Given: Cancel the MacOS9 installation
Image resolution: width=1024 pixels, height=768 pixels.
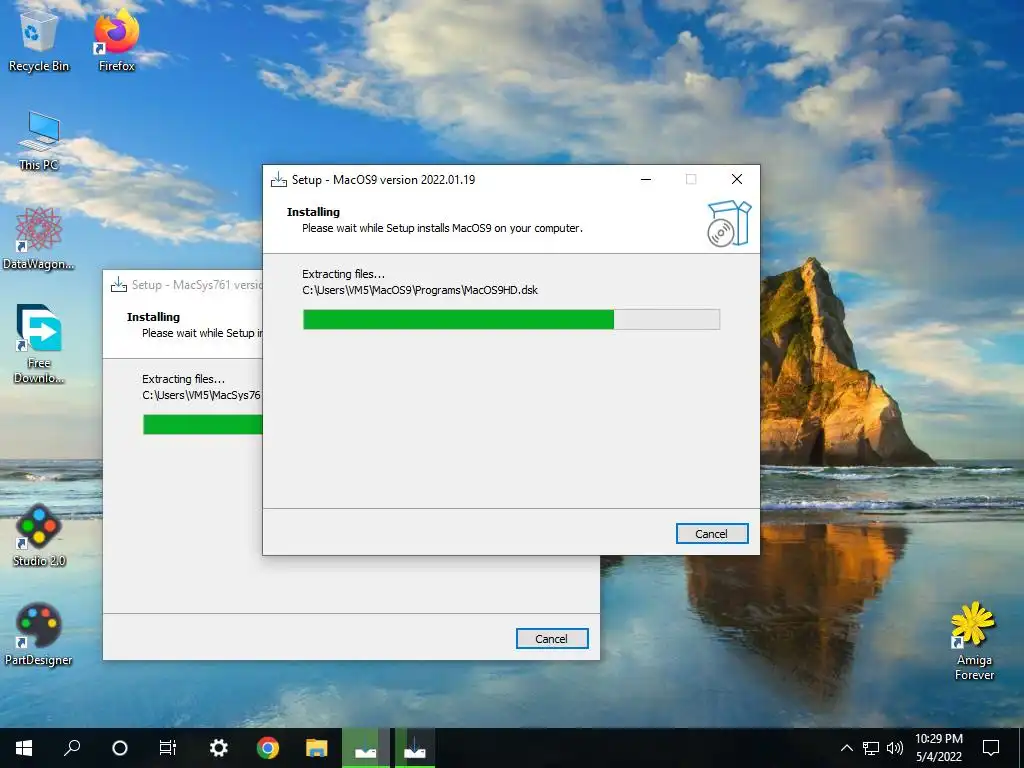Looking at the screenshot, I should point(712,534).
